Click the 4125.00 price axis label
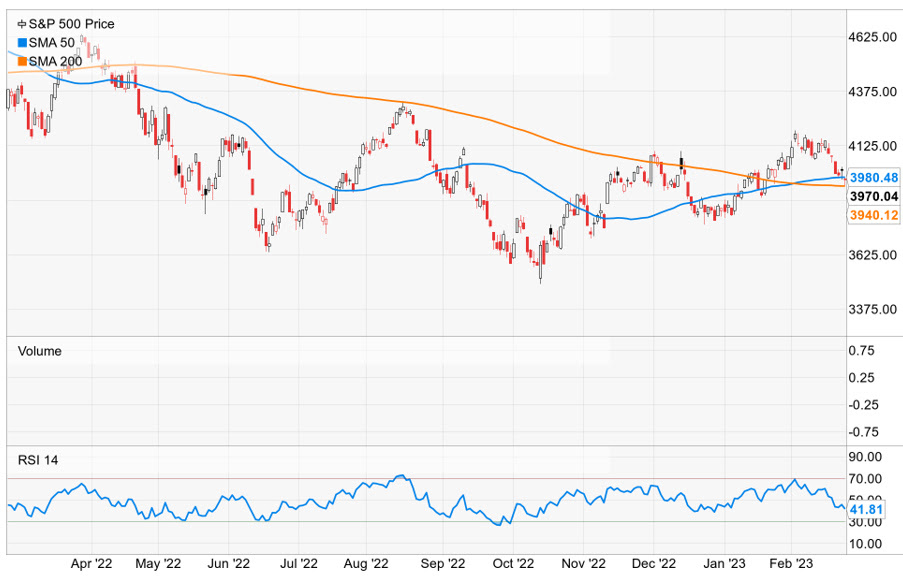Screen dimensions: 903x579 click(872, 146)
